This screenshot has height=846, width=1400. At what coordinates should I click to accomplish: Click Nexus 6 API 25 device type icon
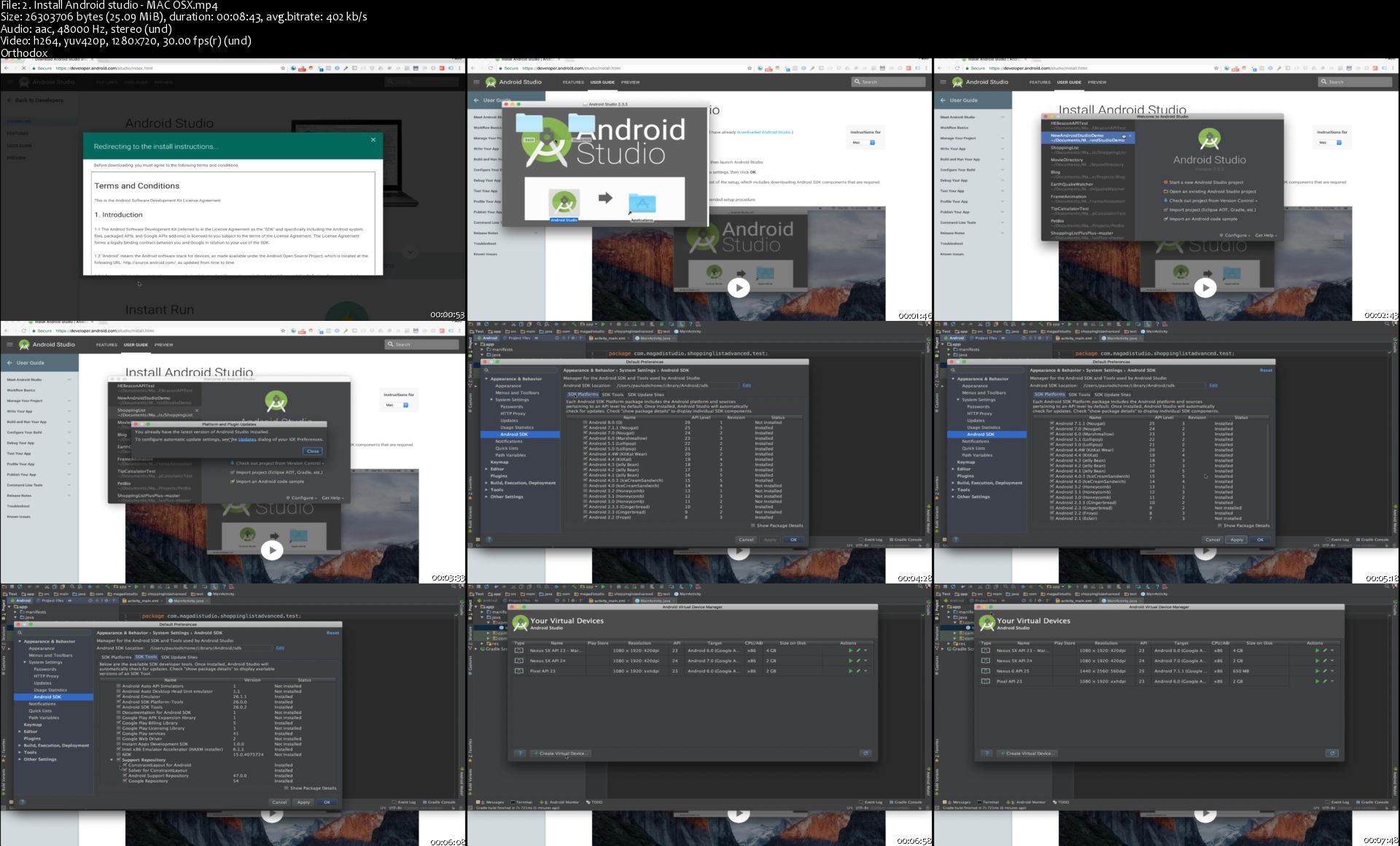tap(985, 671)
